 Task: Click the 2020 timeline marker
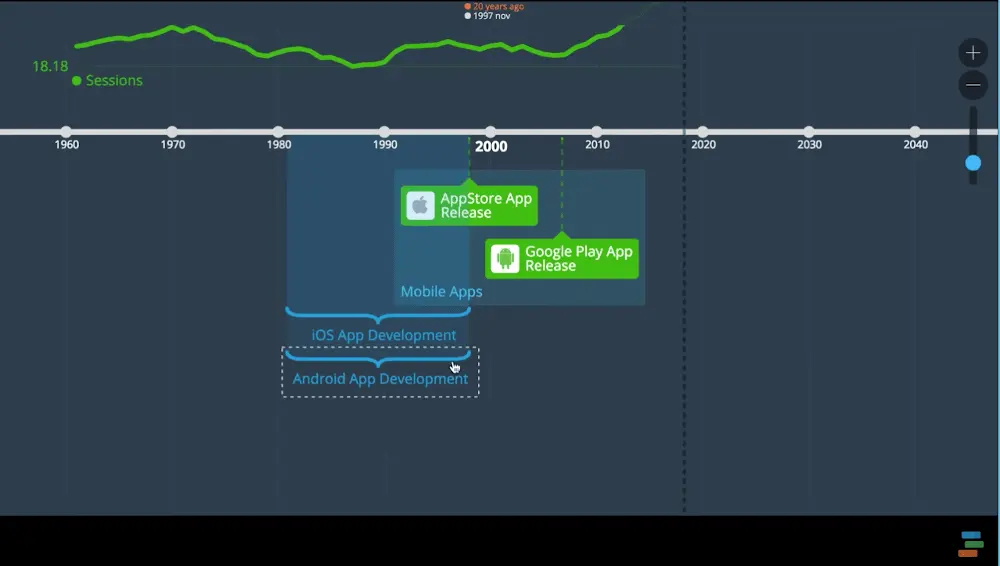[x=702, y=131]
